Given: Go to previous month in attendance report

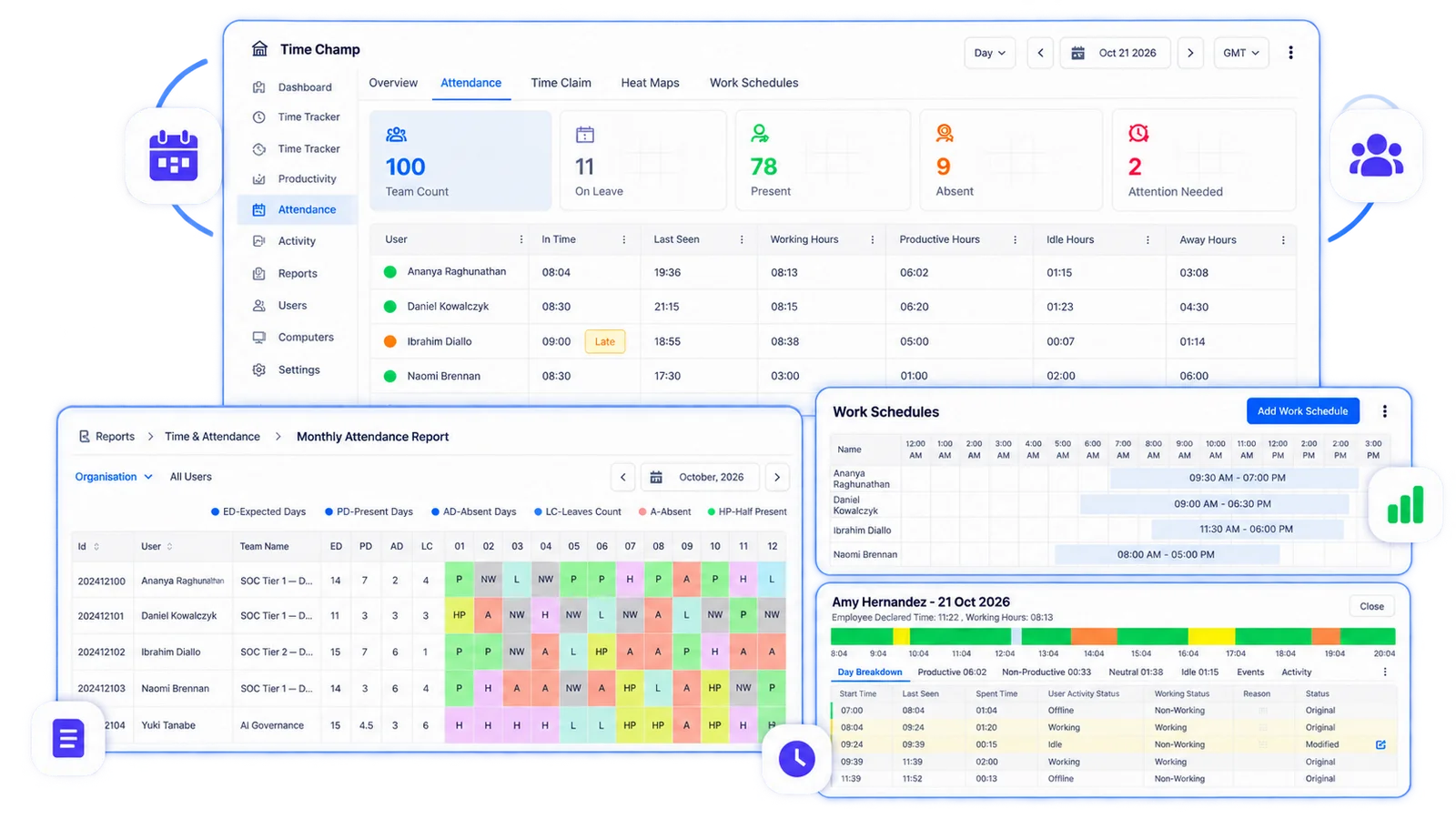Looking at the screenshot, I should [x=623, y=477].
